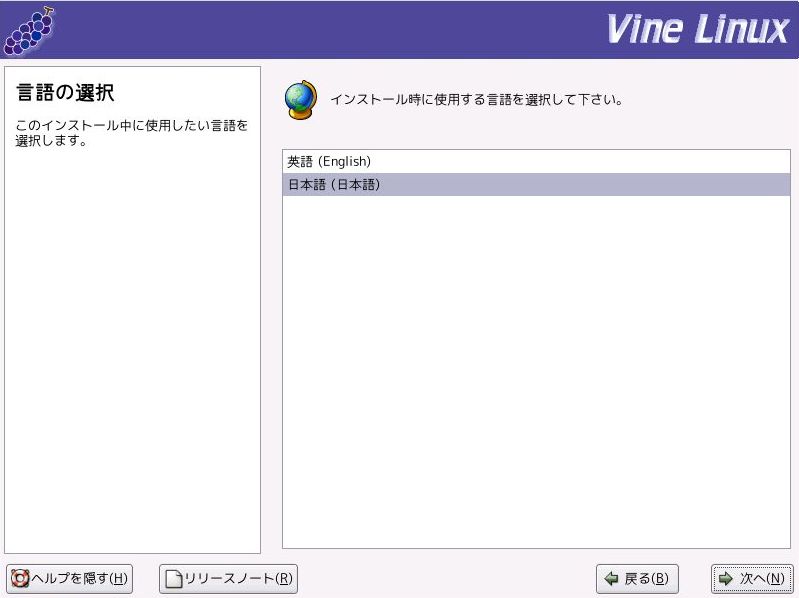Click the globe icon beside language prompt

coord(301,99)
